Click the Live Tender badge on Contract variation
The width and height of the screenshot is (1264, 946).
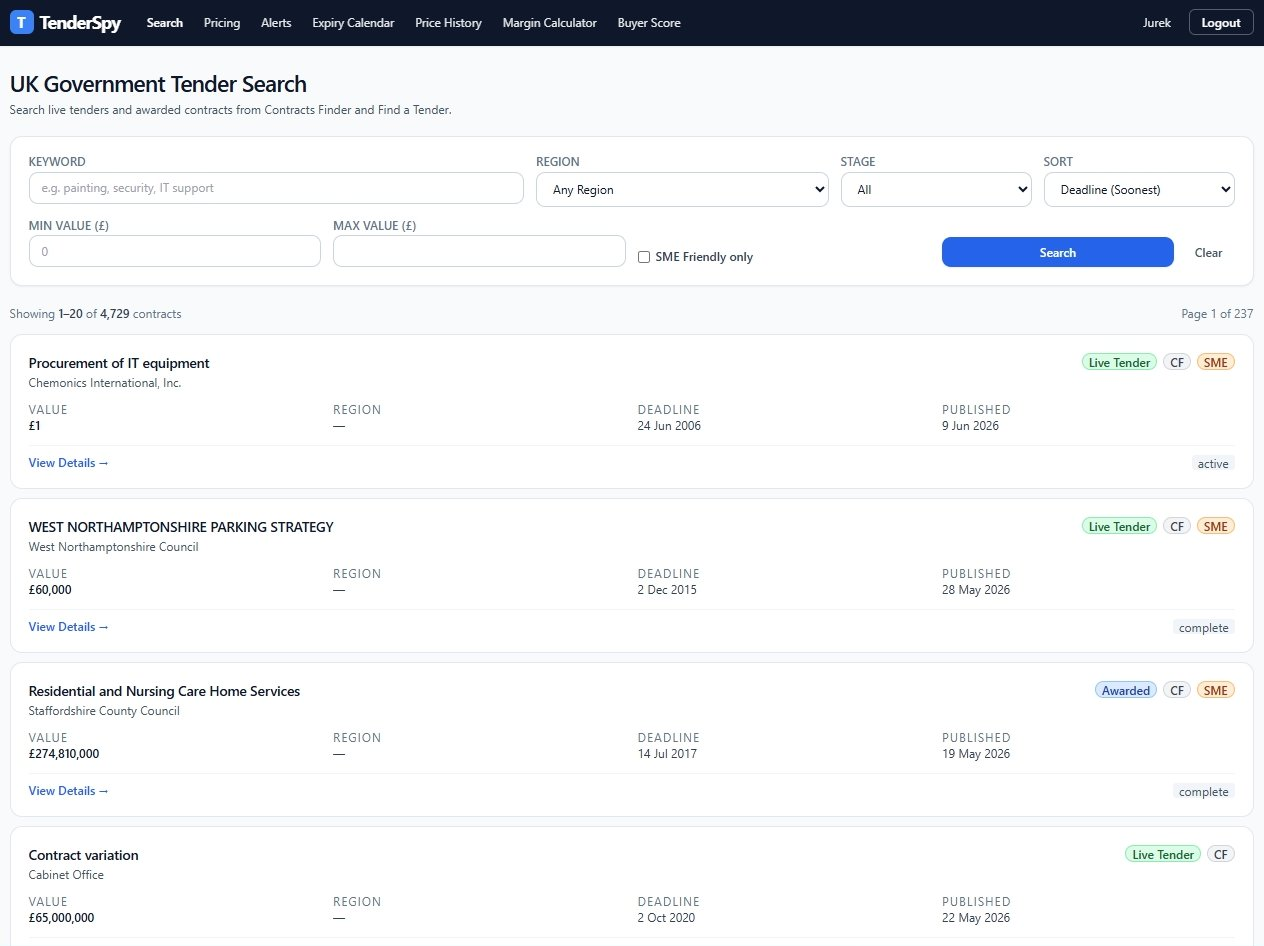click(1162, 854)
